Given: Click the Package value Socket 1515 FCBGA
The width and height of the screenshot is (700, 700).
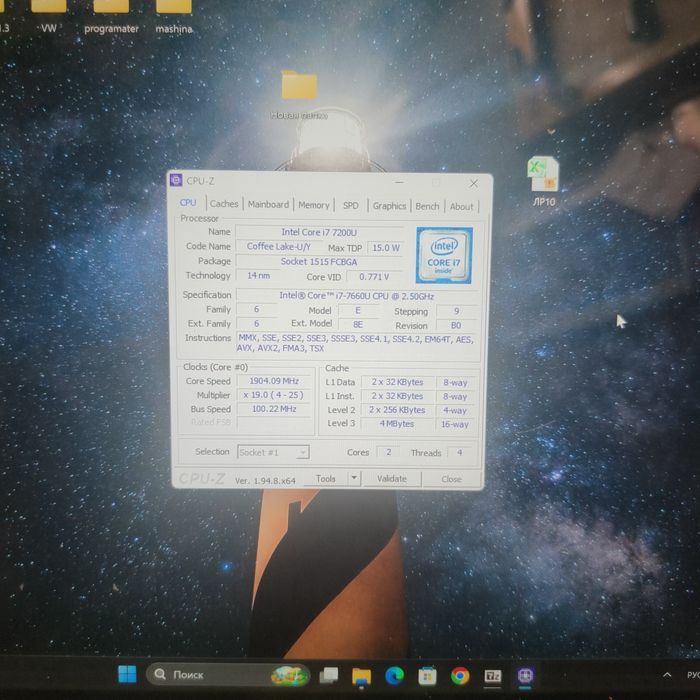Looking at the screenshot, I should 319,262.
